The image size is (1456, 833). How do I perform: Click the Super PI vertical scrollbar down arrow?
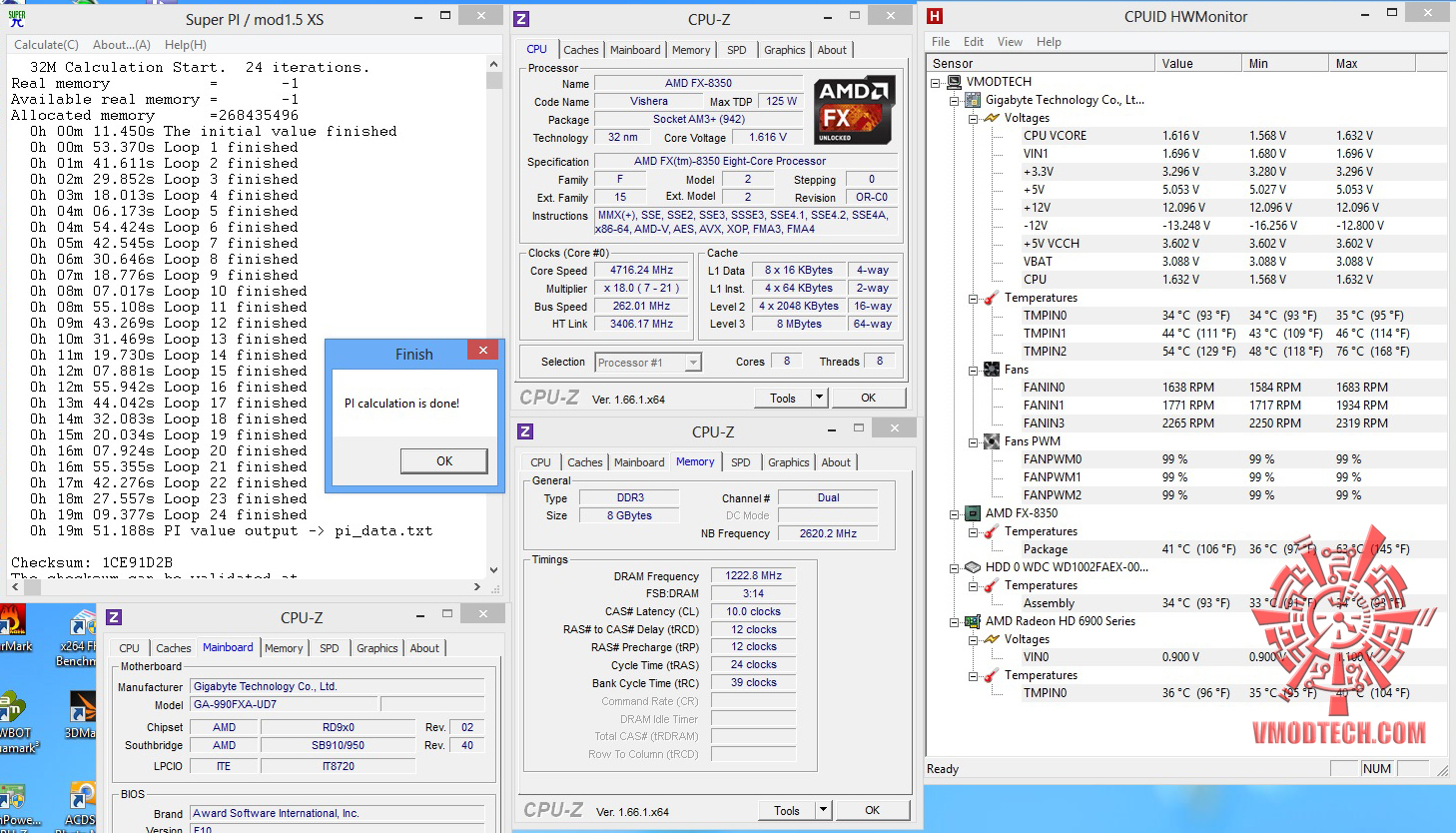tap(493, 569)
